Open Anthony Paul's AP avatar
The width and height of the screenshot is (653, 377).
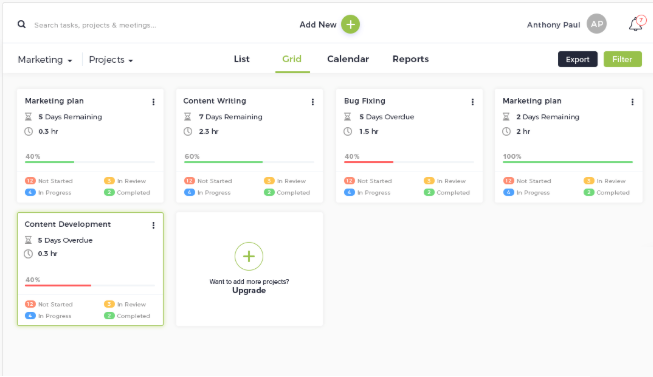[596, 24]
